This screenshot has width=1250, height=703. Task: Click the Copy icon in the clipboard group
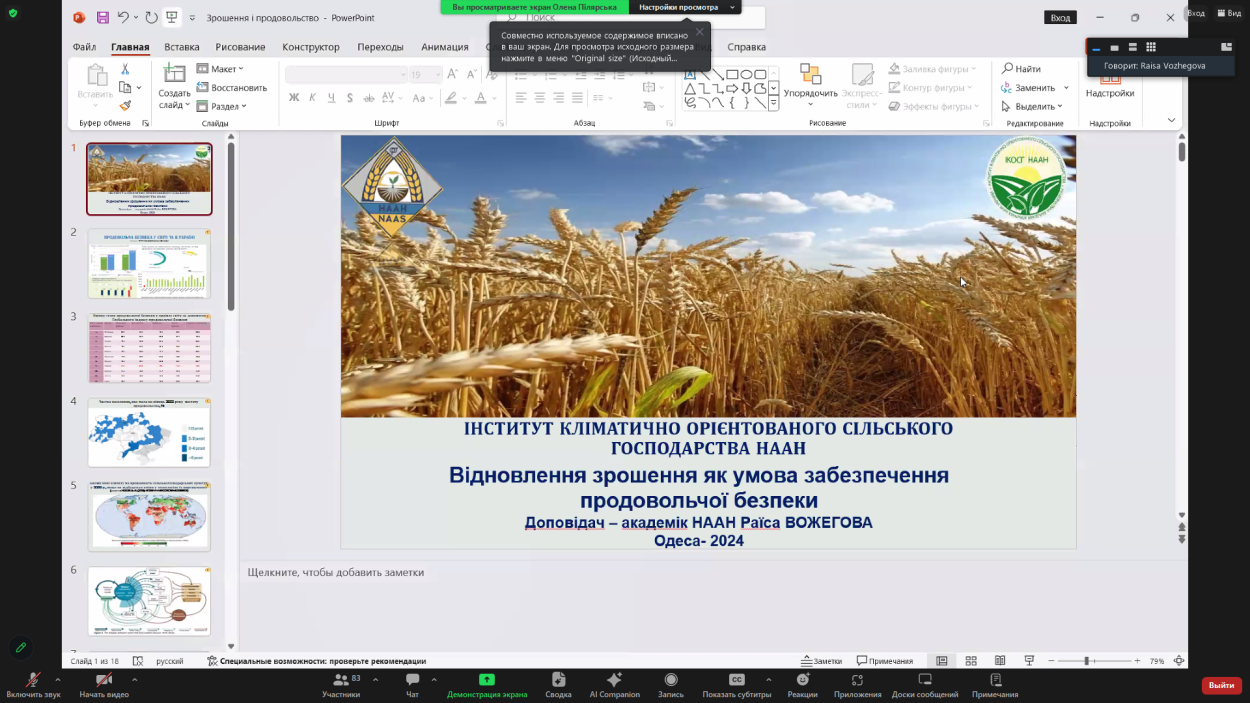pyautogui.click(x=125, y=87)
